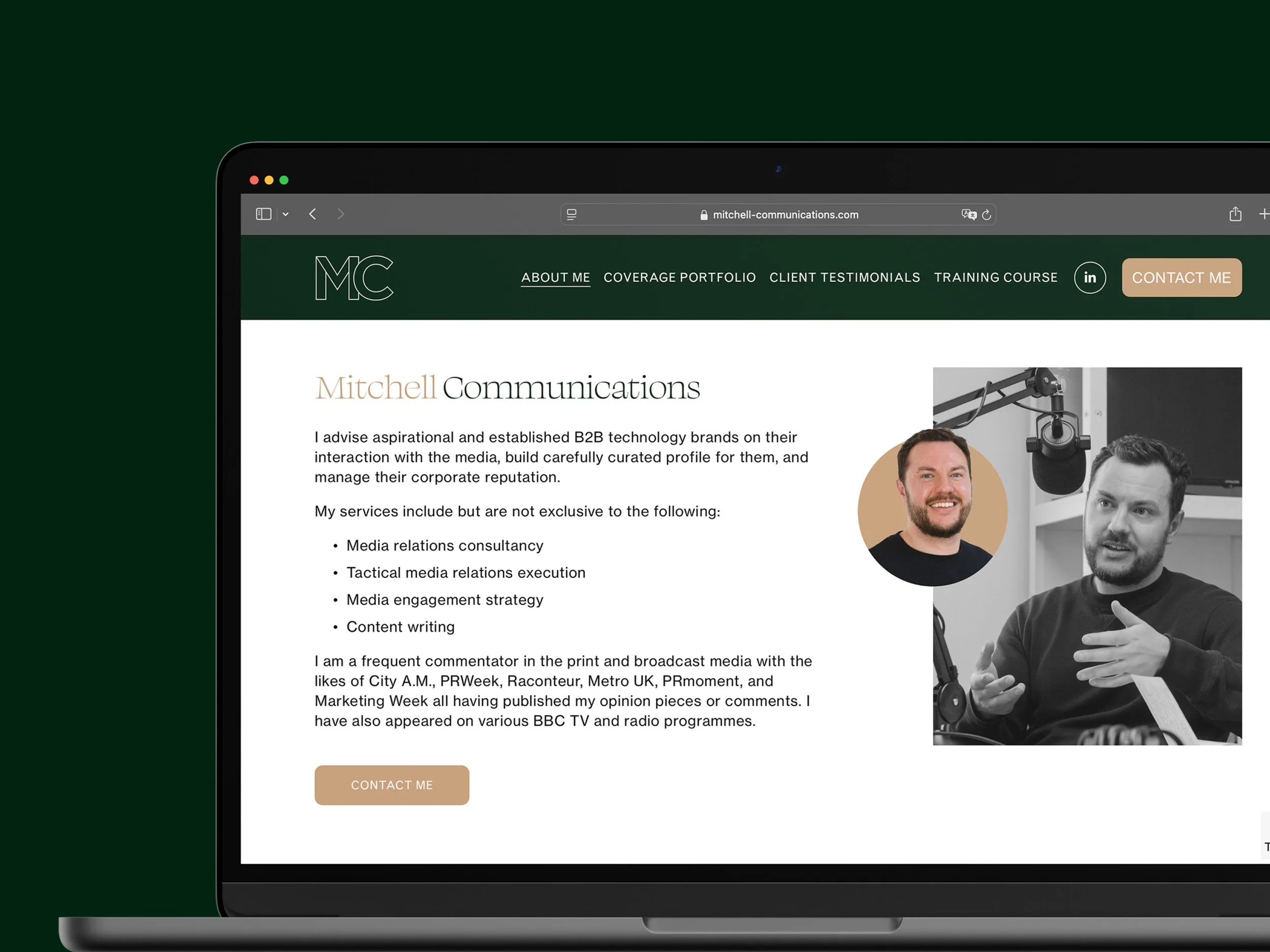Image resolution: width=1270 pixels, height=952 pixels.
Task: Click the green full-screen traffic light
Action: 283,180
